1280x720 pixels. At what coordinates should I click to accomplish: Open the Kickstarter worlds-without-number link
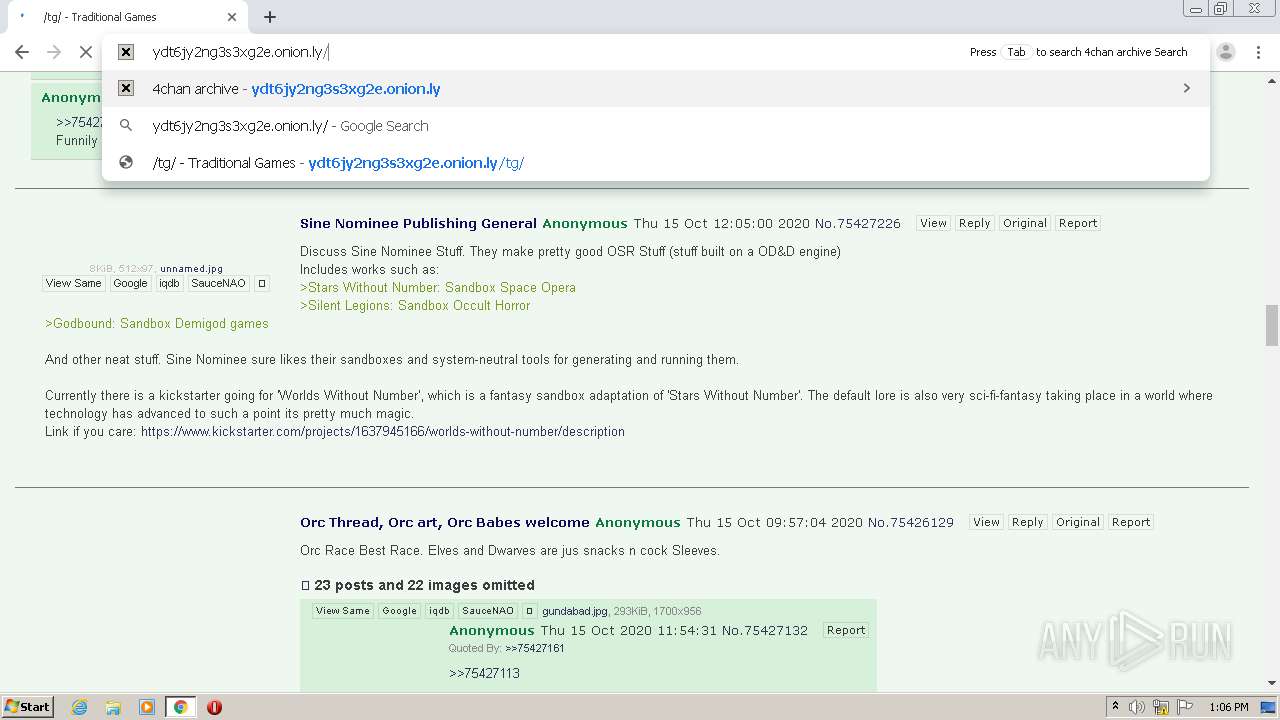(383, 432)
